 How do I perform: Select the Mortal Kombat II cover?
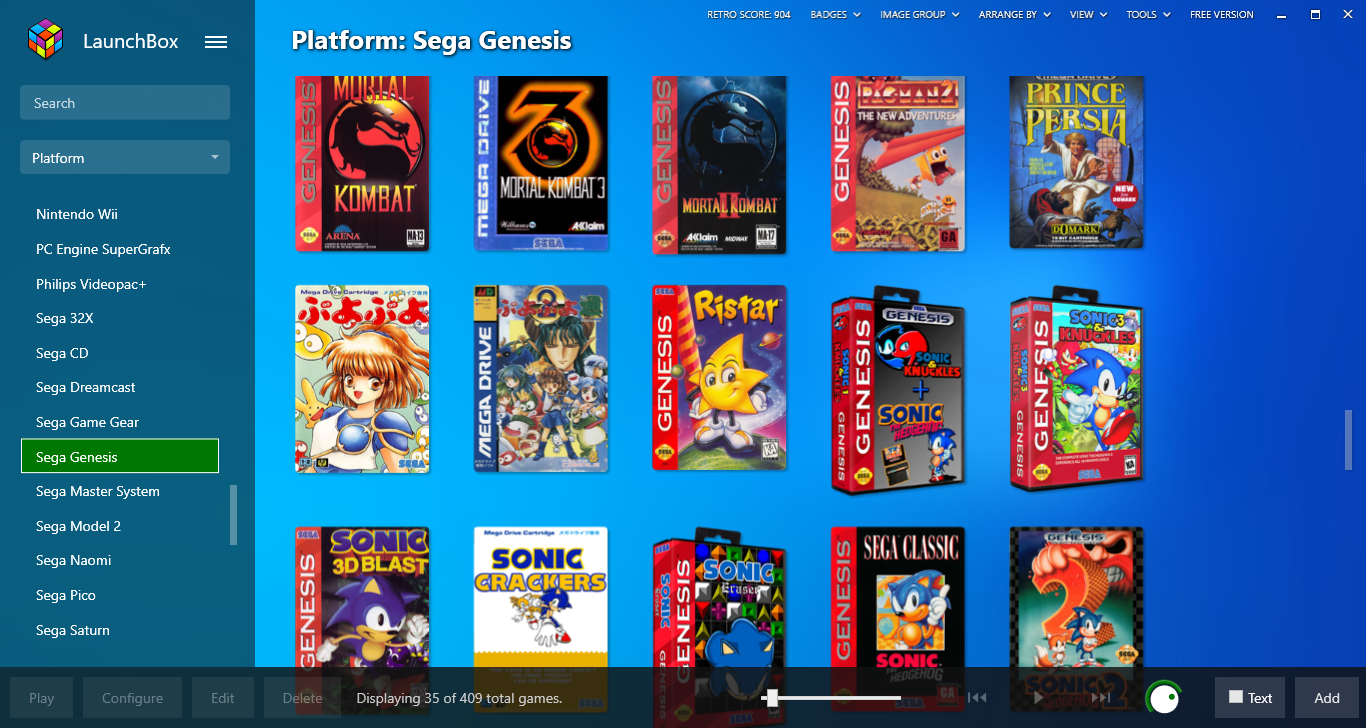click(x=720, y=163)
